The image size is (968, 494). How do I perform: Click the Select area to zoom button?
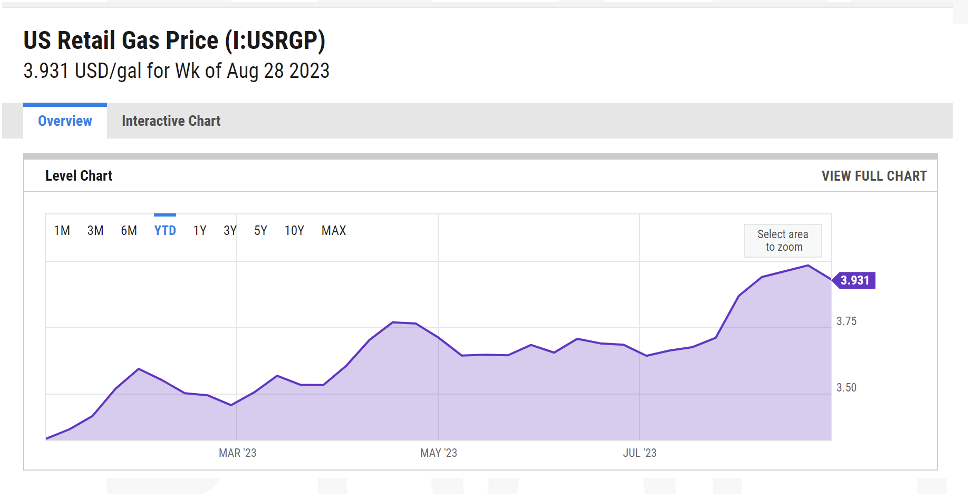[x=783, y=241]
